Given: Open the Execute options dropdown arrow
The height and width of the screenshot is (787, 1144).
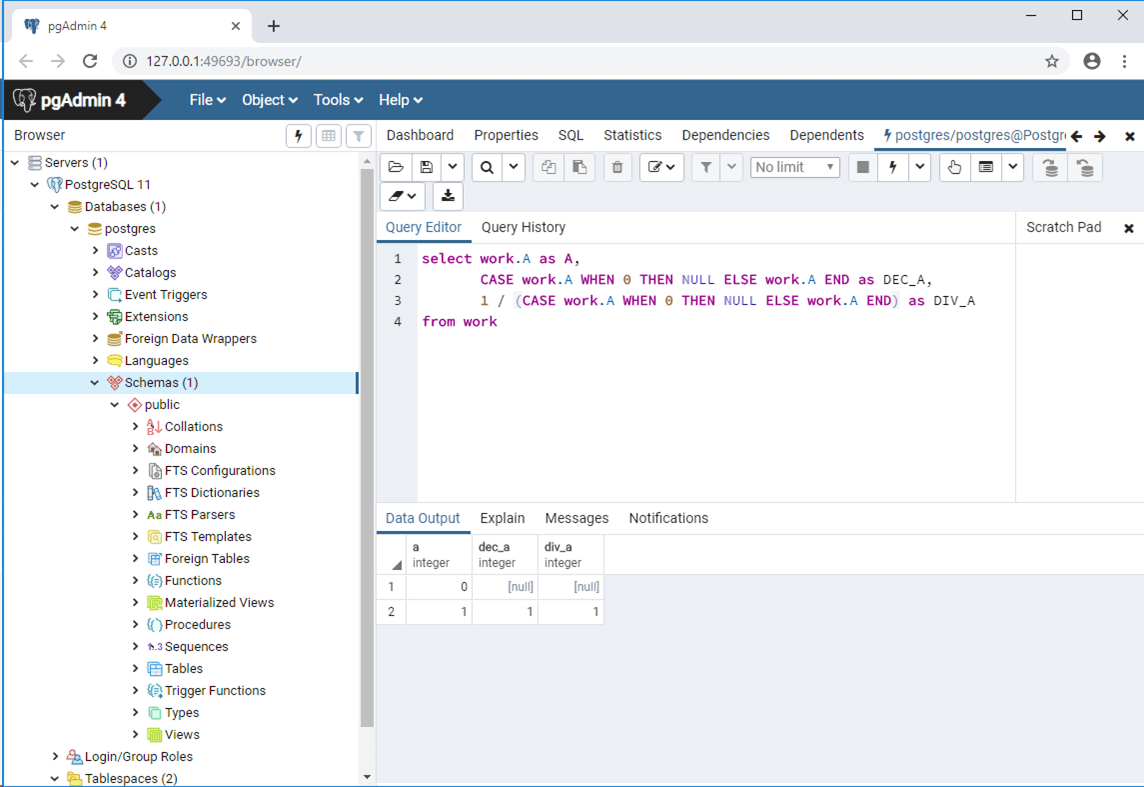Looking at the screenshot, I should [919, 167].
